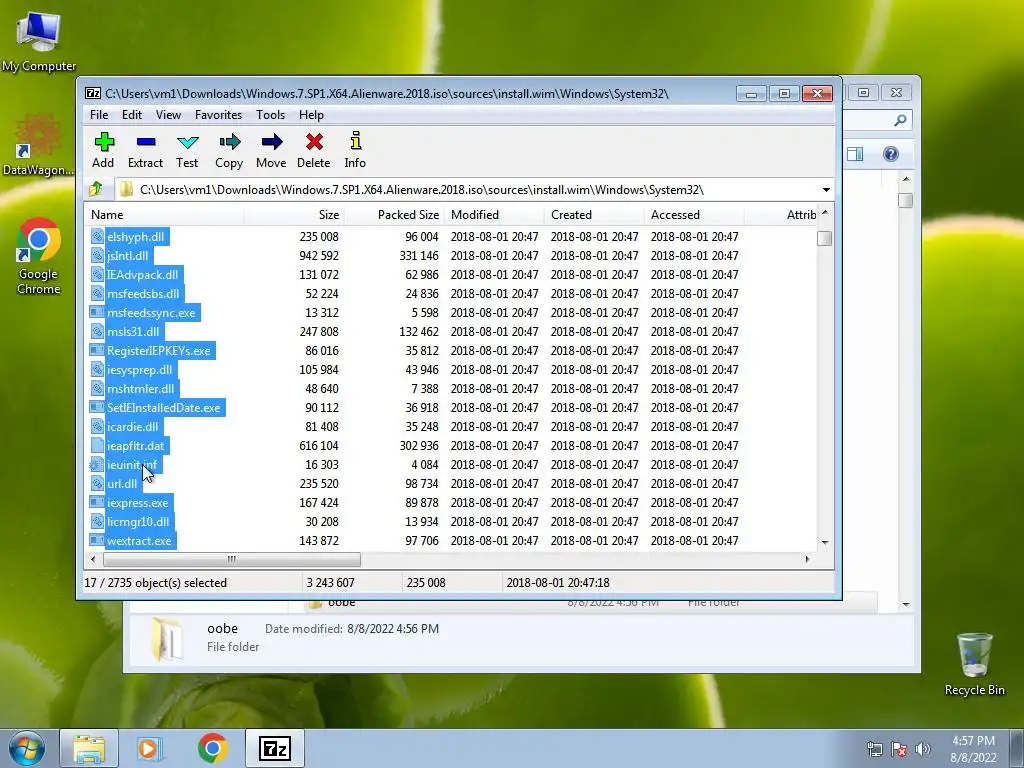
Task: Open the Edit menu
Action: click(x=132, y=115)
